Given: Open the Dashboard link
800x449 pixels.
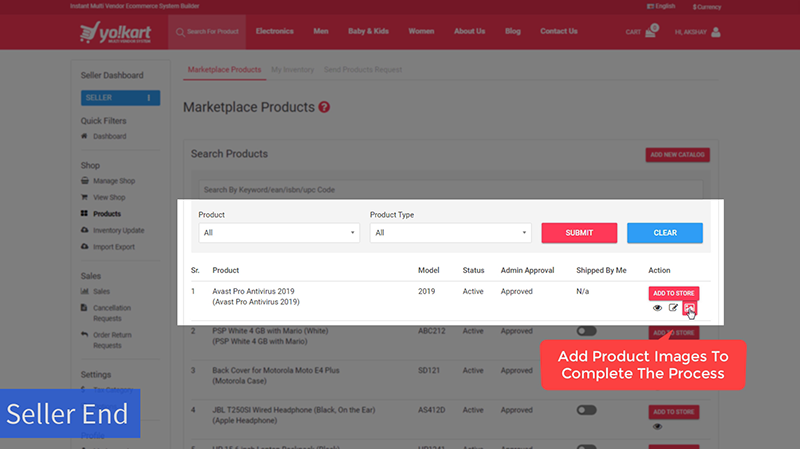Looking at the screenshot, I should pyautogui.click(x=110, y=136).
